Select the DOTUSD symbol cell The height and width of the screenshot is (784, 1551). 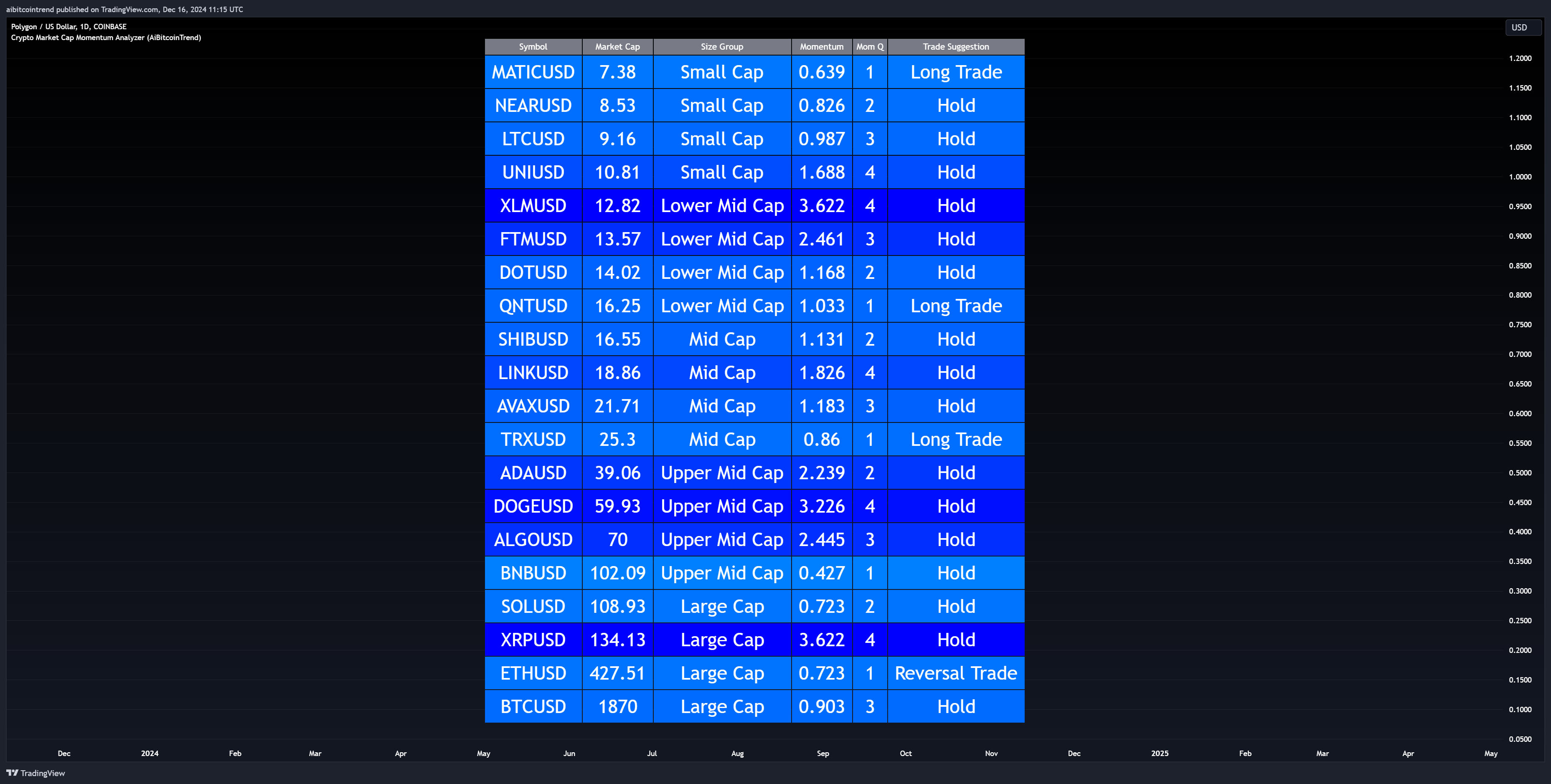(x=533, y=273)
